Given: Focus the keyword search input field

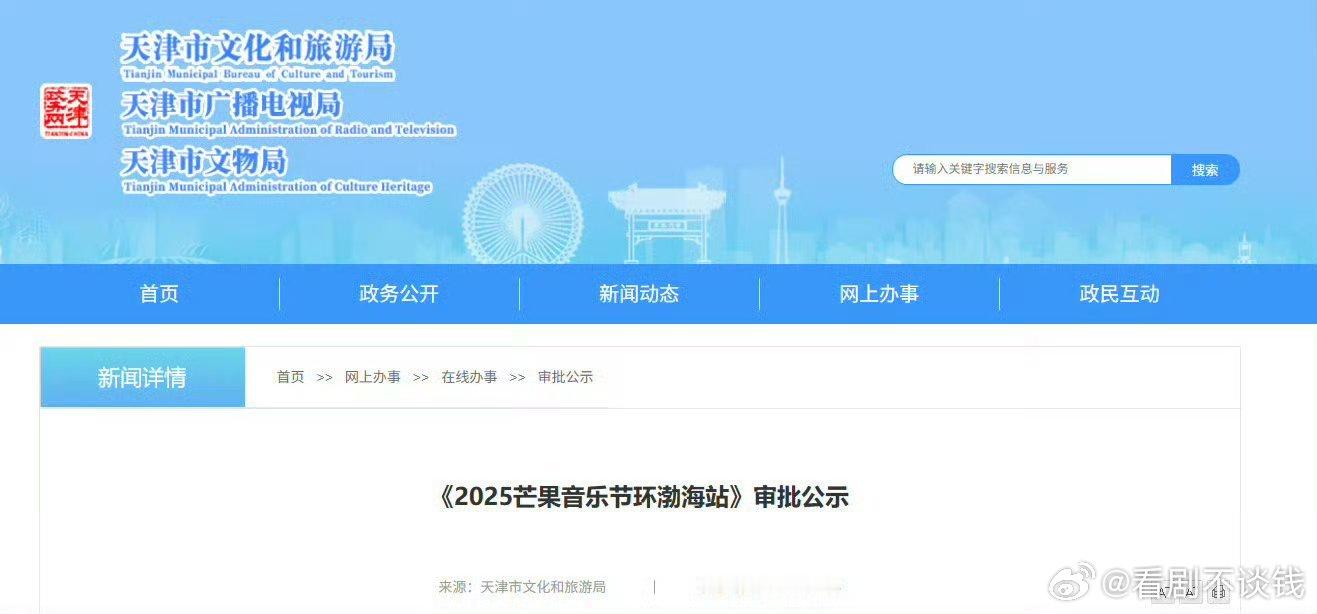Looking at the screenshot, I should 1032,170.
